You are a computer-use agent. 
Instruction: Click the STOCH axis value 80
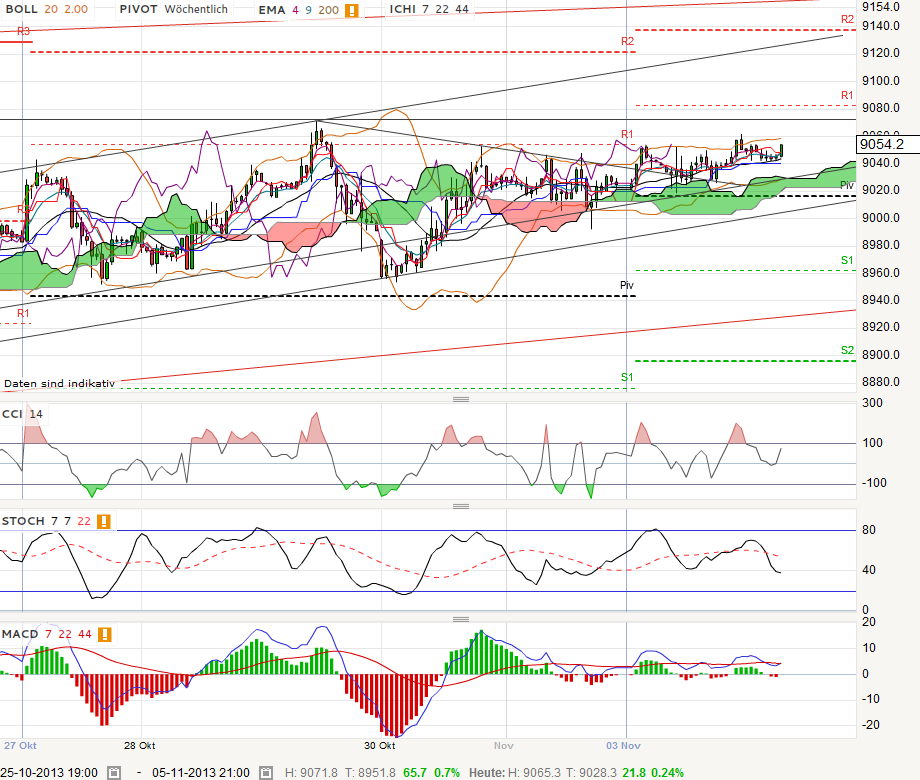tap(869, 530)
